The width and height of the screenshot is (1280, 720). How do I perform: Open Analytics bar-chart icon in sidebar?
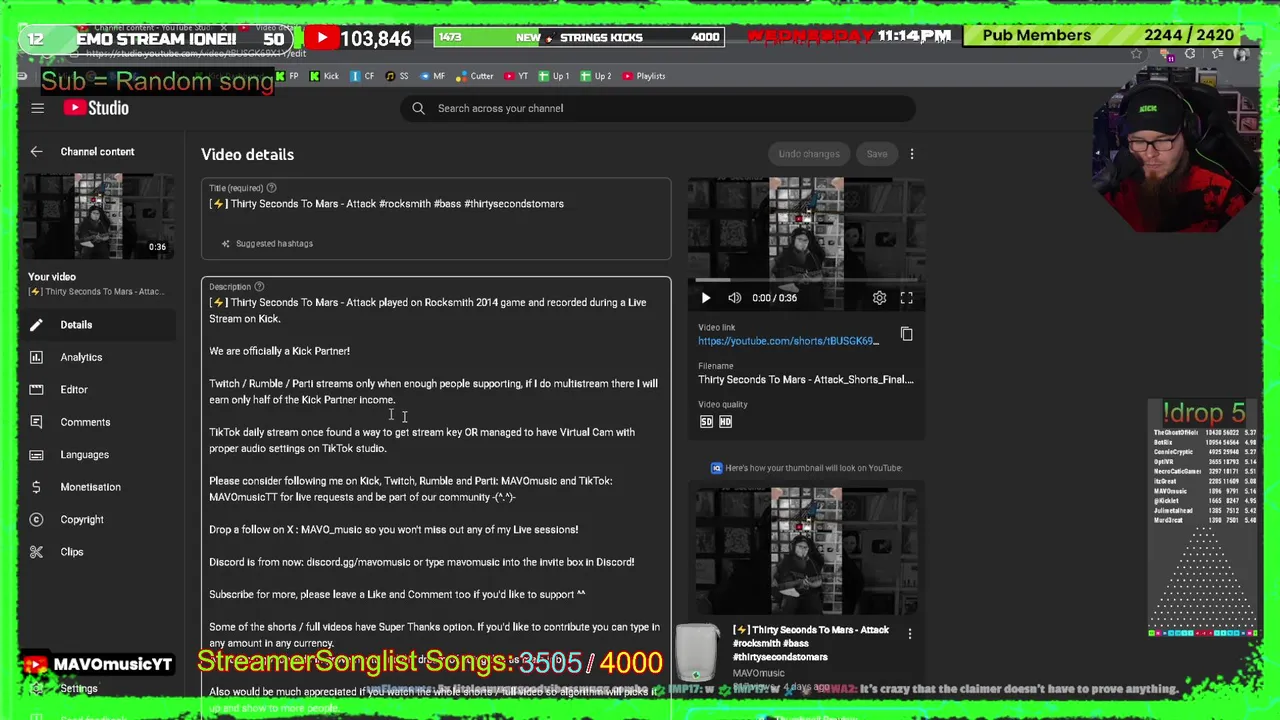[x=36, y=357]
